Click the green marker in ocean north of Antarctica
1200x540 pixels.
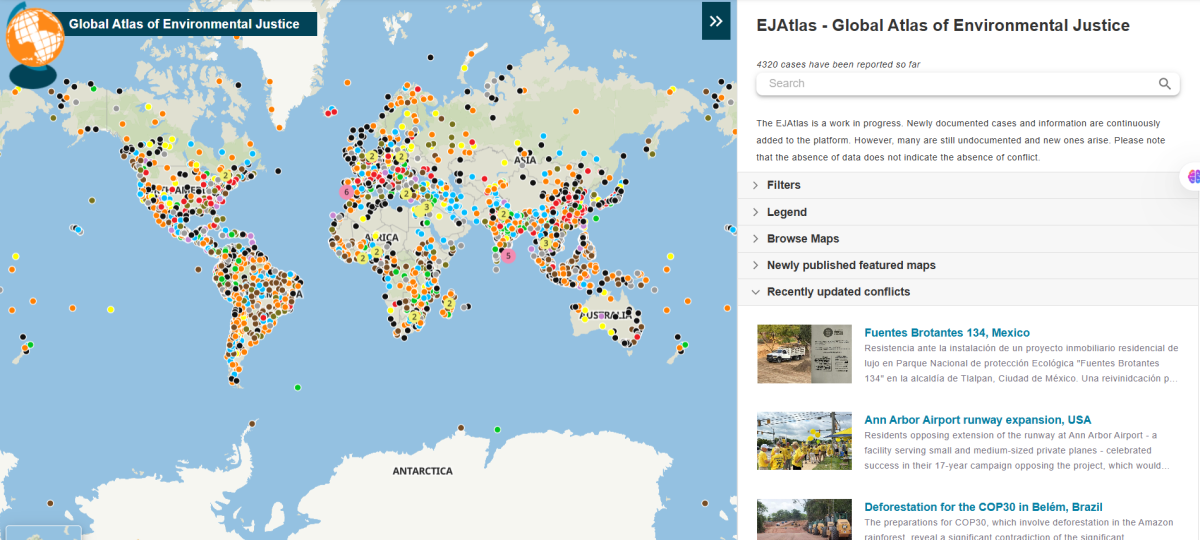[x=497, y=430]
